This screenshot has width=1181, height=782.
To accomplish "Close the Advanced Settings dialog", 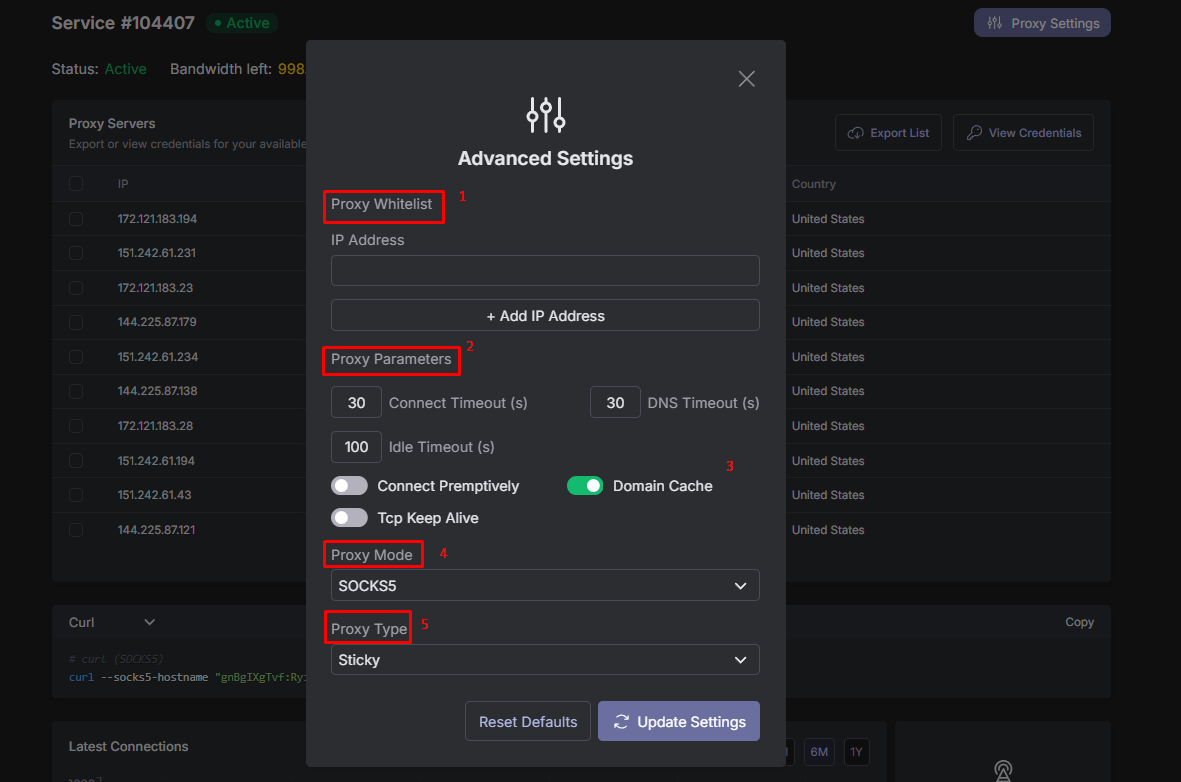I will pos(746,79).
